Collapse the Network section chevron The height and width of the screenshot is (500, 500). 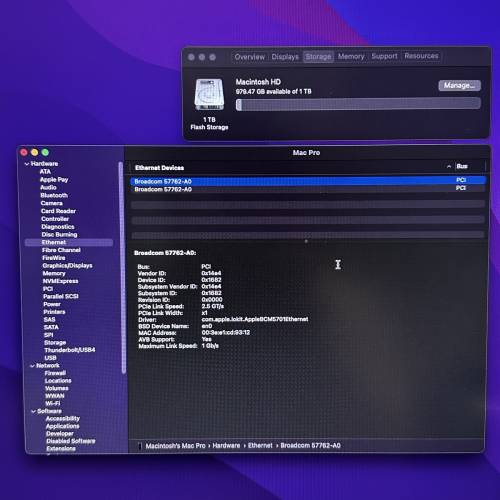click(32, 366)
